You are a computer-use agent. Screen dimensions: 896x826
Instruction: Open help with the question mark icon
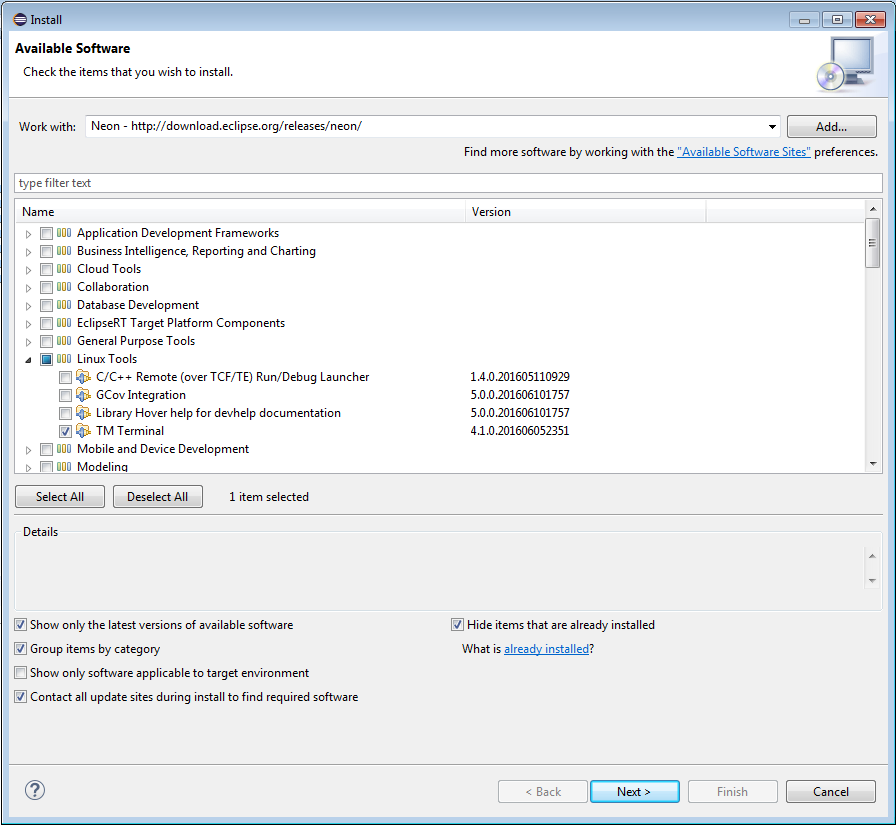pos(35,791)
